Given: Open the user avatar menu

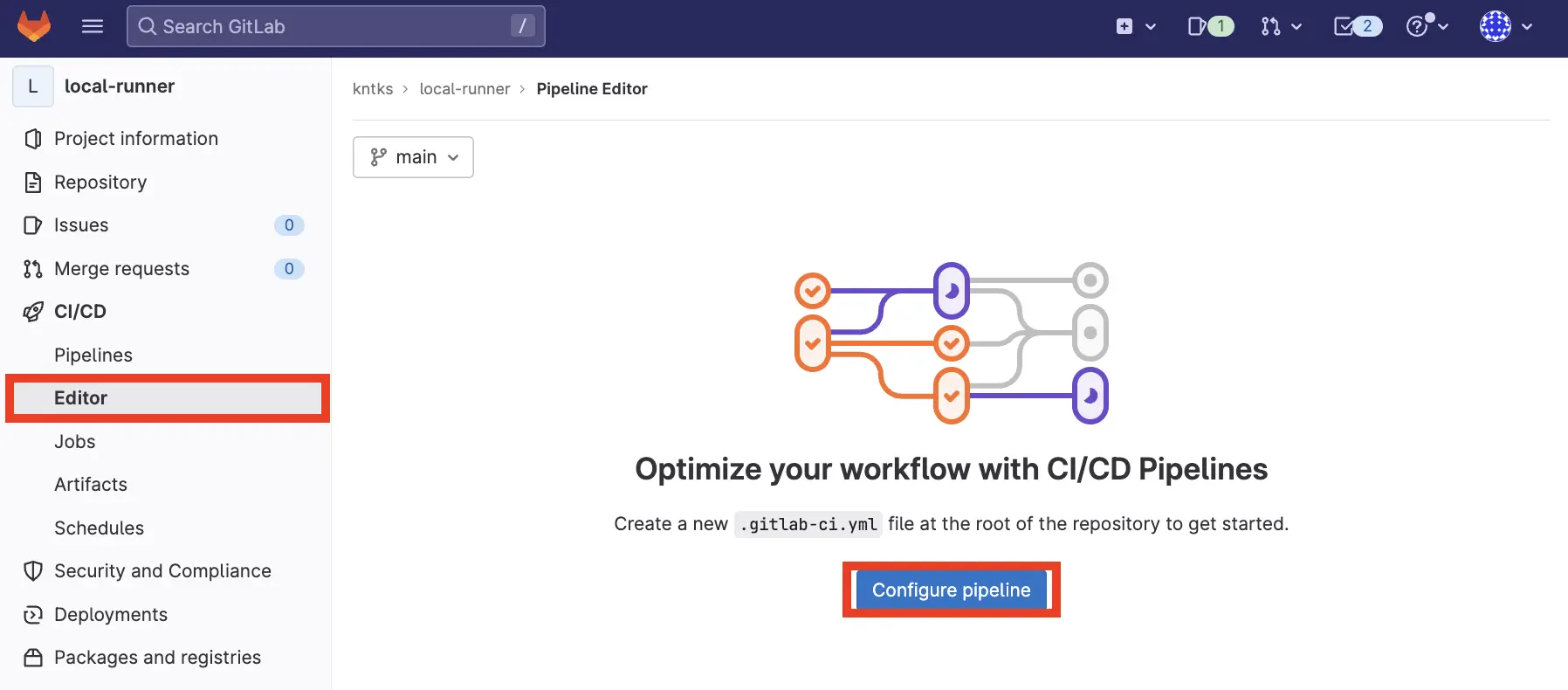Looking at the screenshot, I should tap(1506, 26).
